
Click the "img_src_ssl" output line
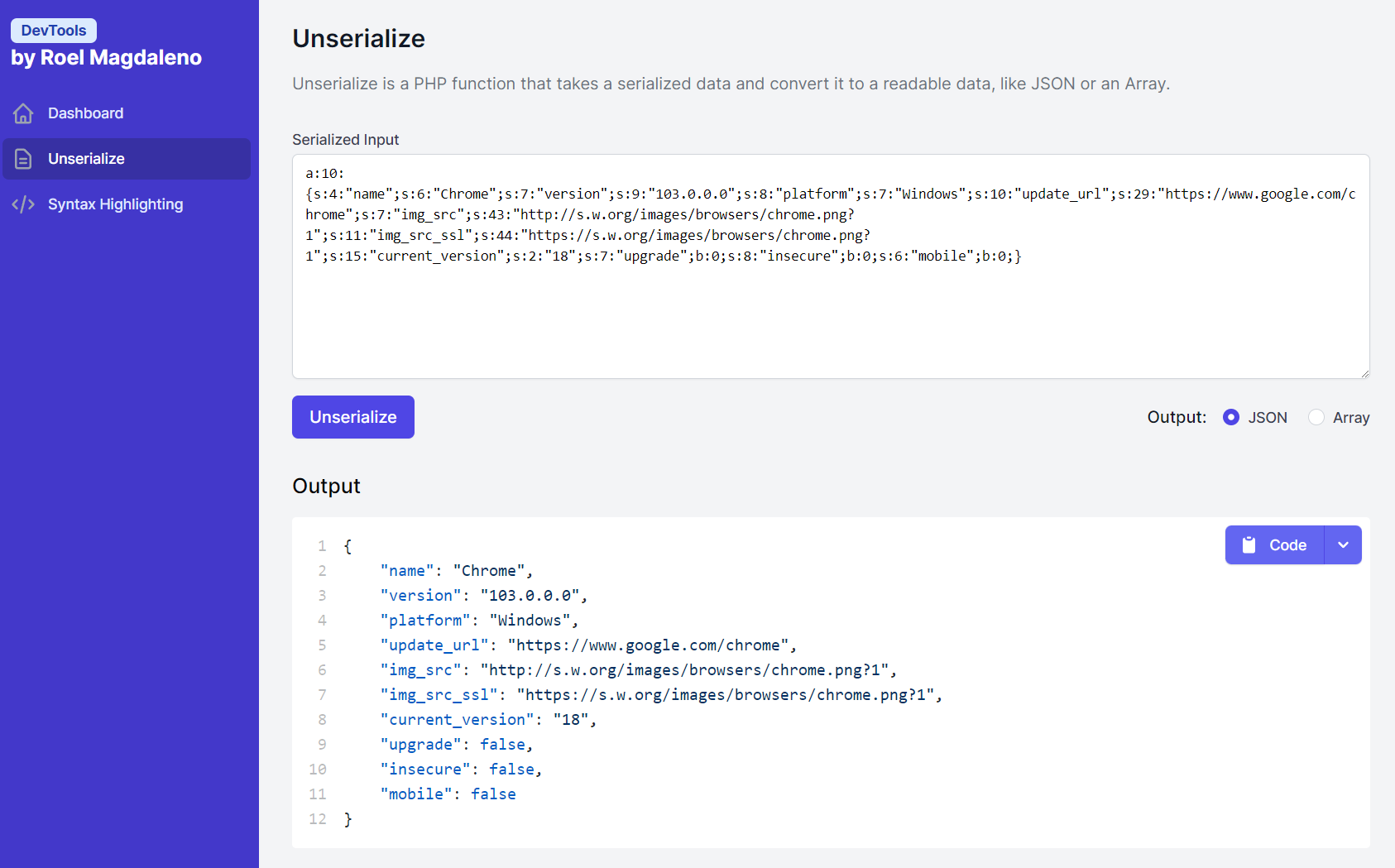coord(661,695)
